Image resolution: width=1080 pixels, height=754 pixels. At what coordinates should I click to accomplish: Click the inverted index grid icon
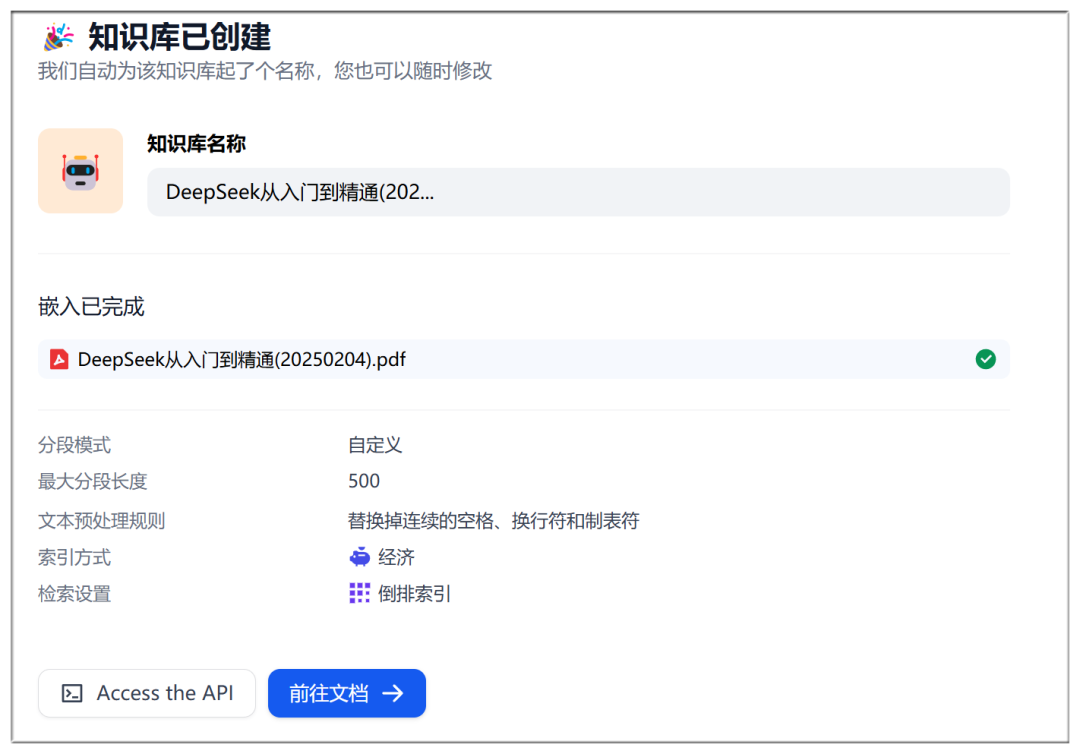360,593
